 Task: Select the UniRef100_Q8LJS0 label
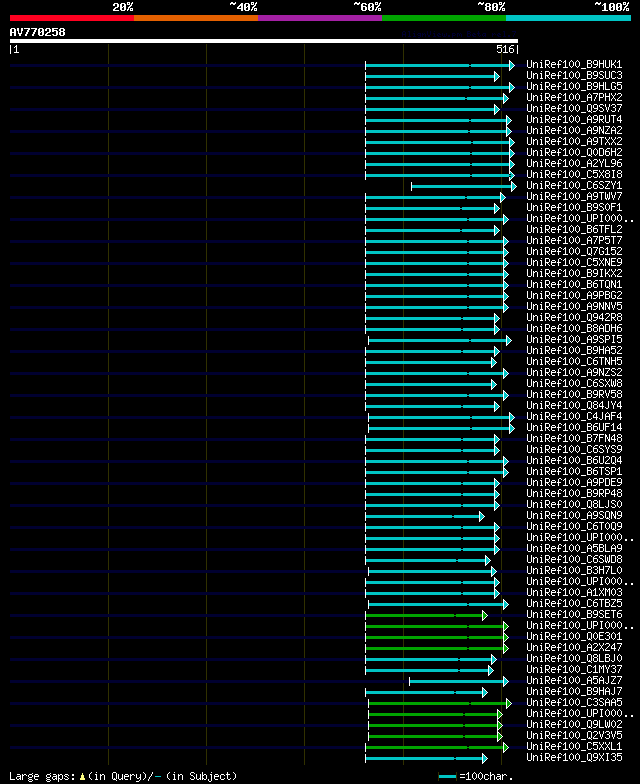coord(574,504)
